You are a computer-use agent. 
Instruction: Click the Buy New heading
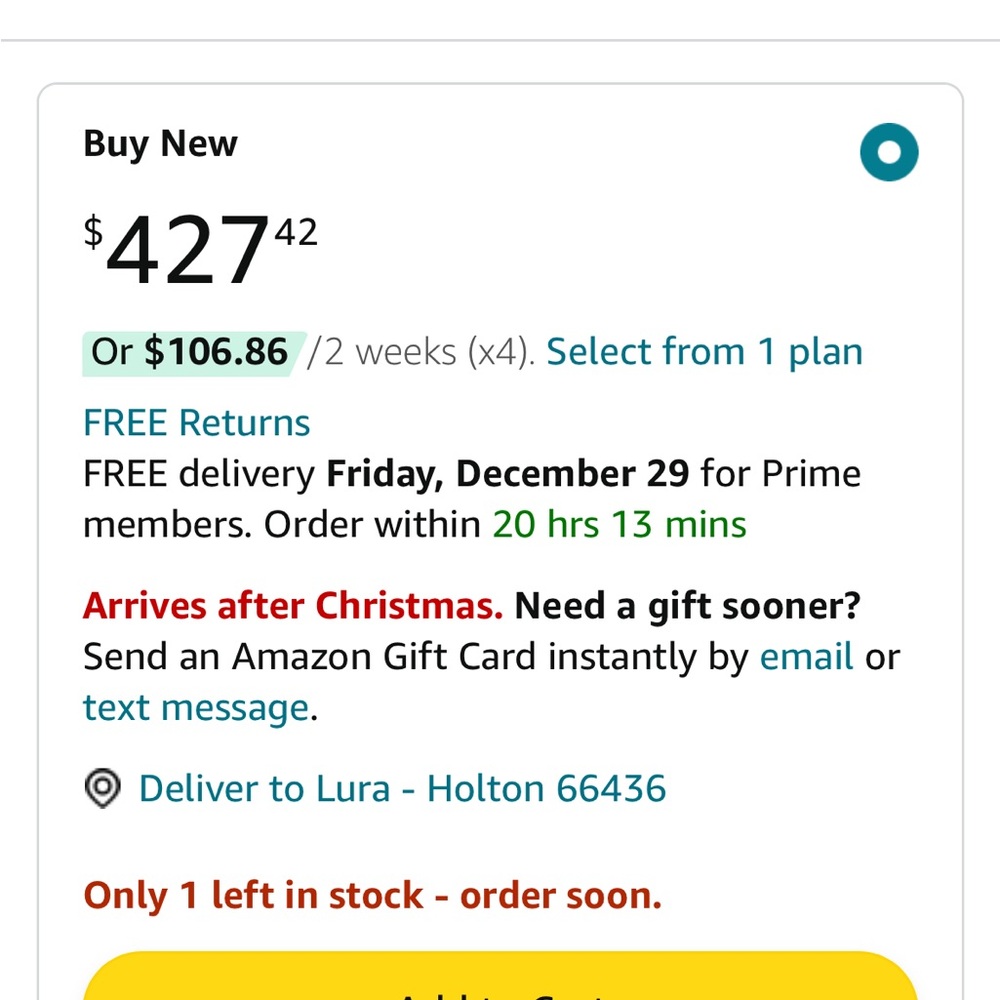tap(160, 144)
